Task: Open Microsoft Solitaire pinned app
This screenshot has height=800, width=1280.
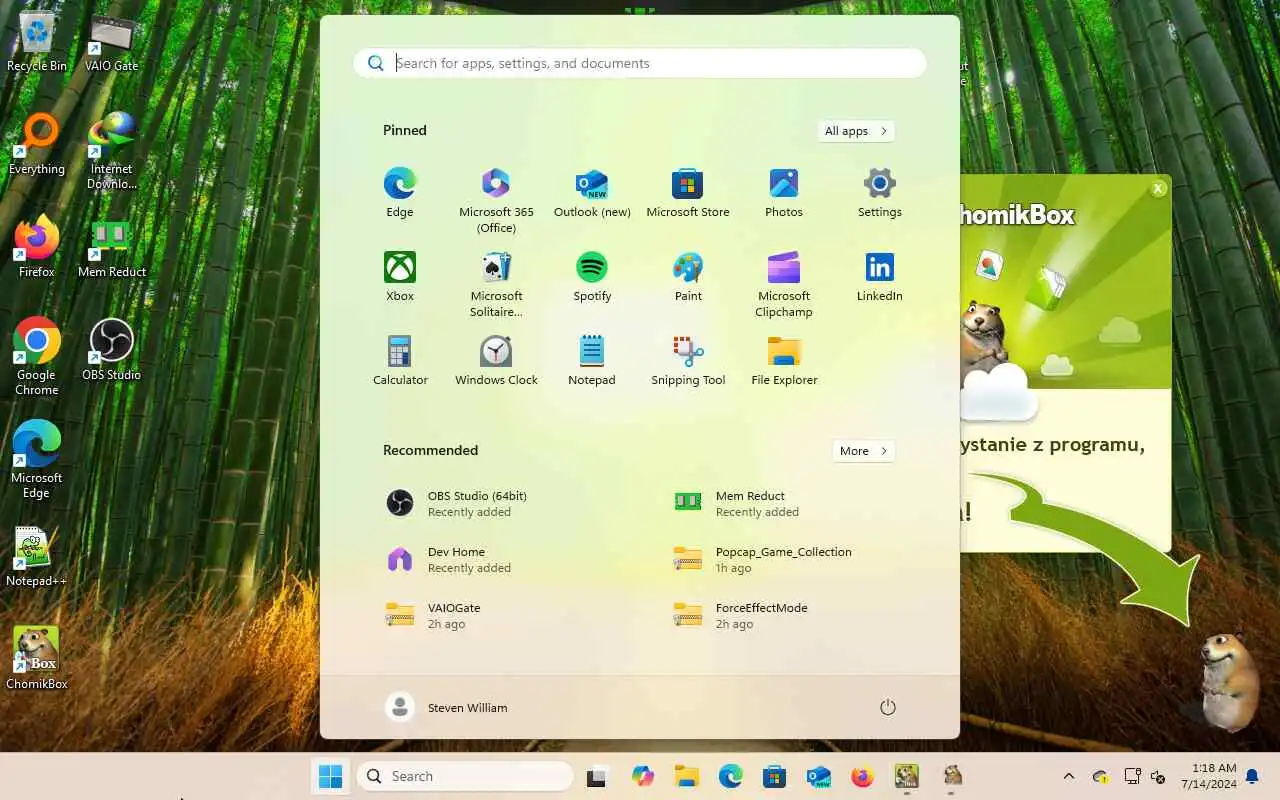Action: tap(496, 284)
